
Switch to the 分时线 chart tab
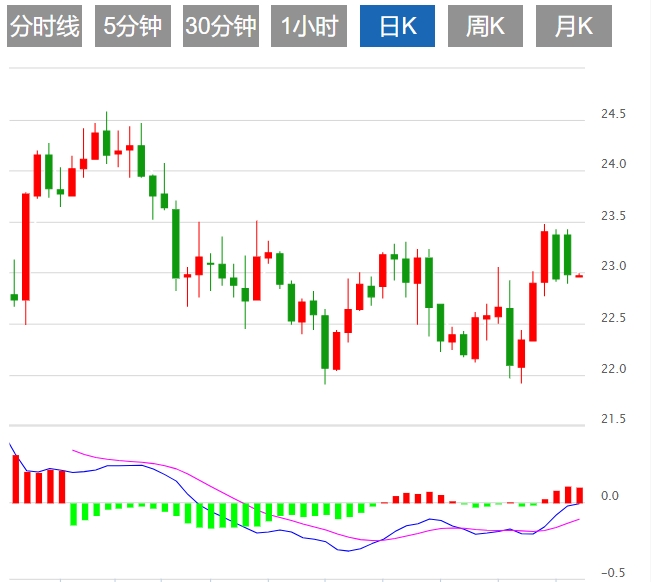coord(44,26)
